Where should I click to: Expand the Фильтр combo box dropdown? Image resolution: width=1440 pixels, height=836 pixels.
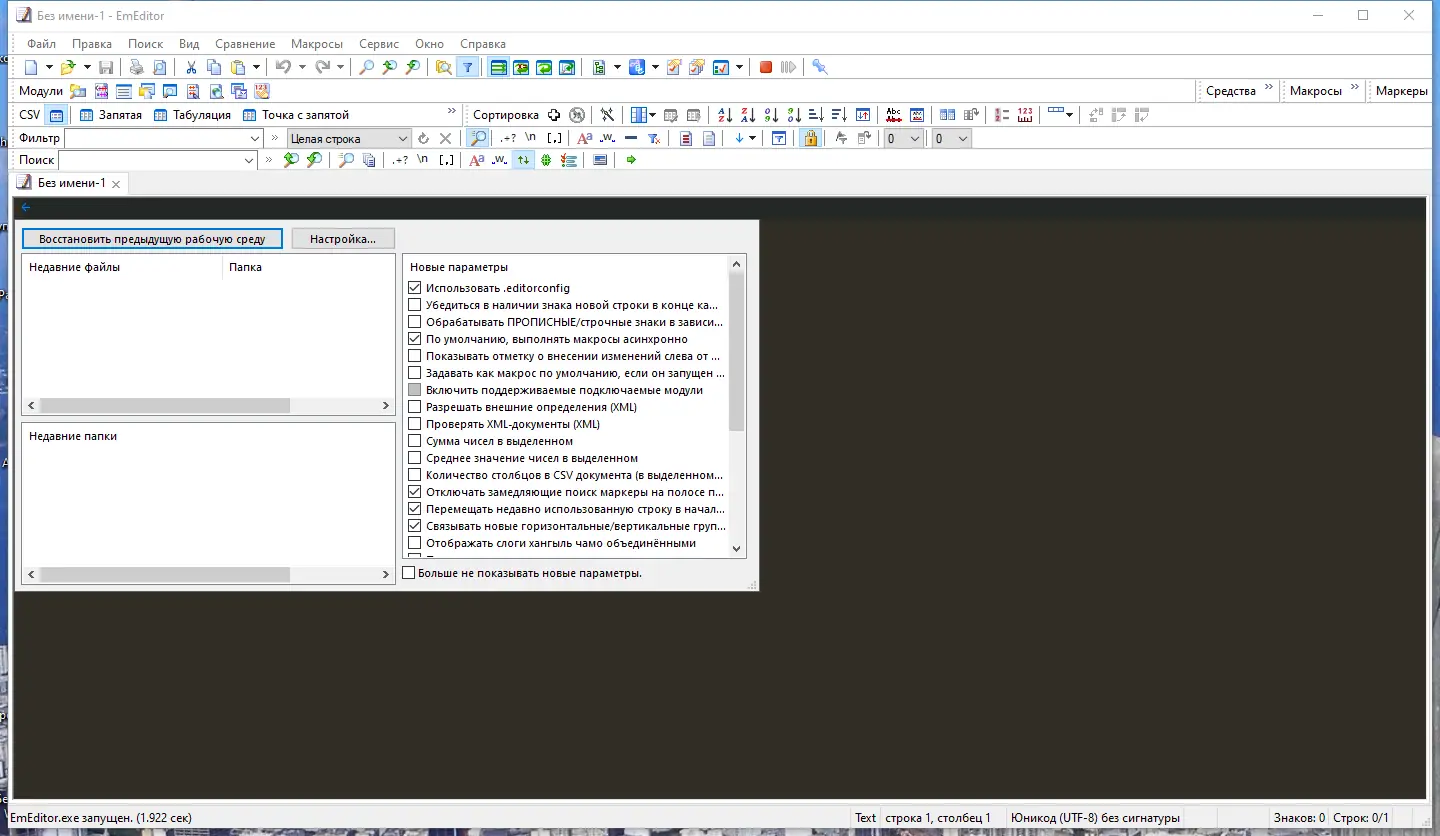coord(254,138)
